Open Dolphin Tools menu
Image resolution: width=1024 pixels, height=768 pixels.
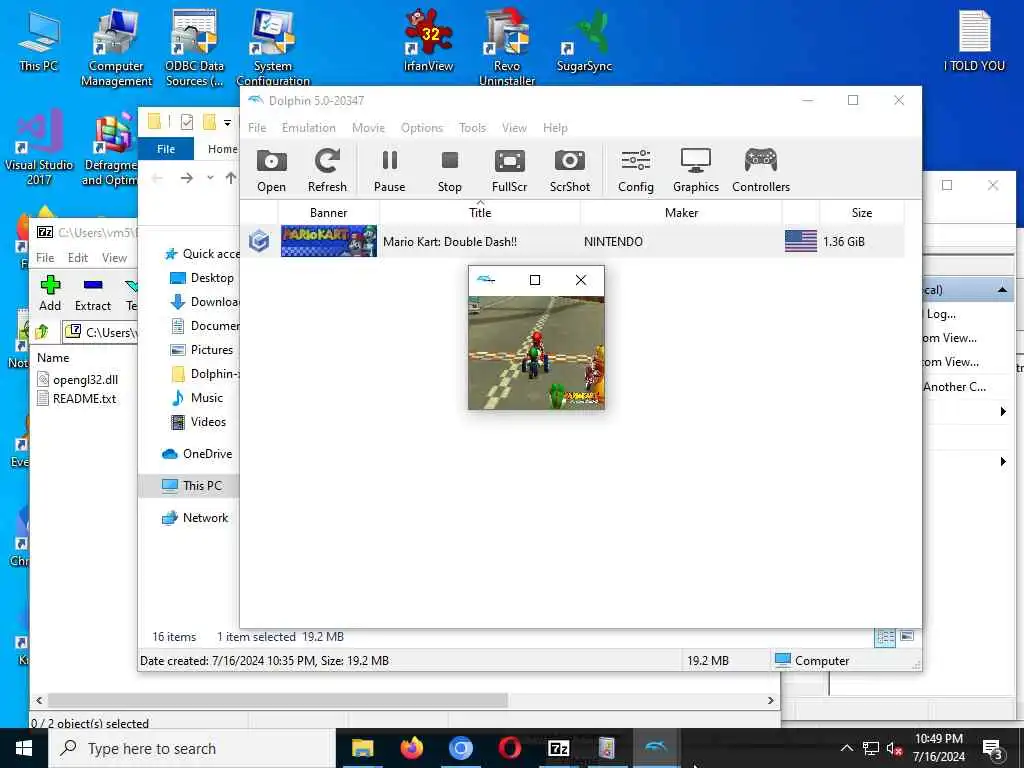(472, 128)
